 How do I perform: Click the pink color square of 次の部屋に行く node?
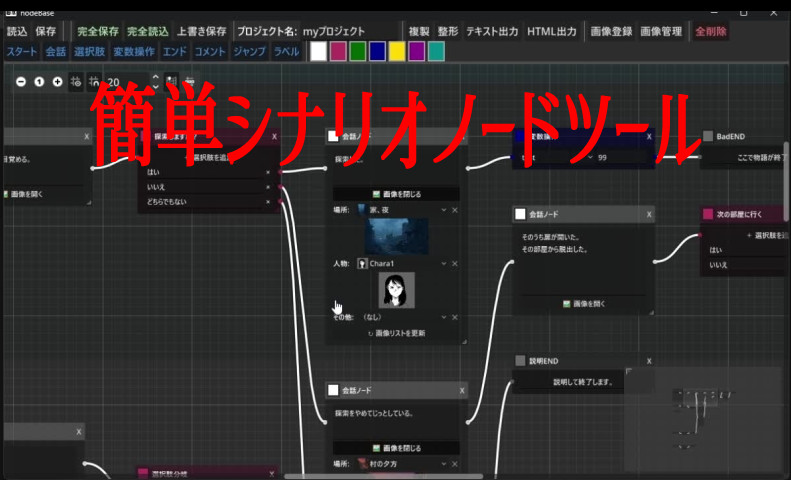[708, 214]
